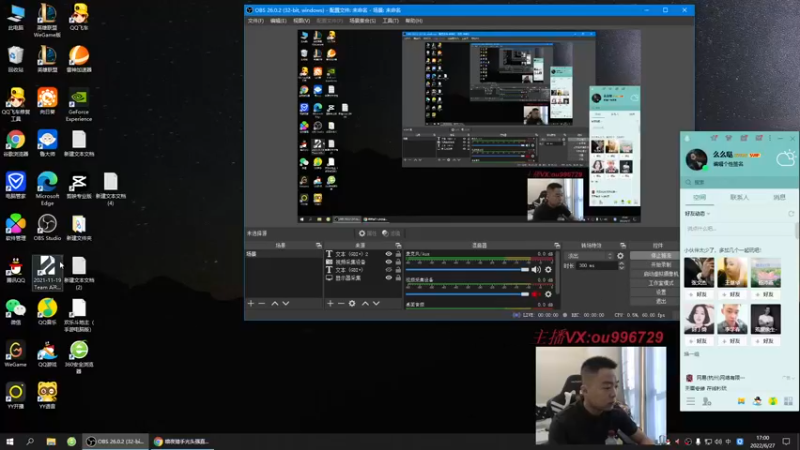Screen dimensions: 800x450
Task: Open settings gear for 视频采集设备 mixer channel
Action: [x=548, y=294]
